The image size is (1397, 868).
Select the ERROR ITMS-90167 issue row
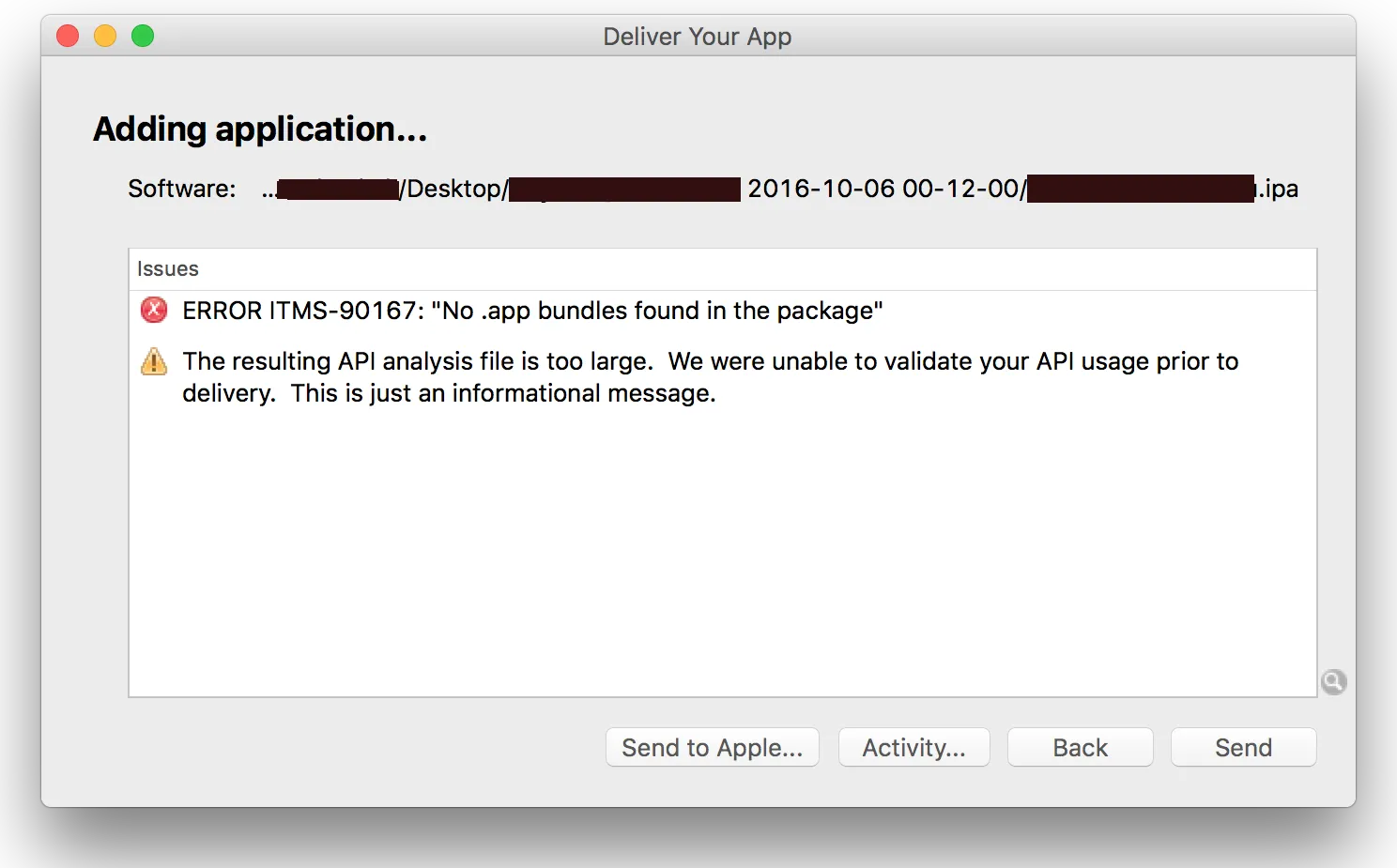532,311
